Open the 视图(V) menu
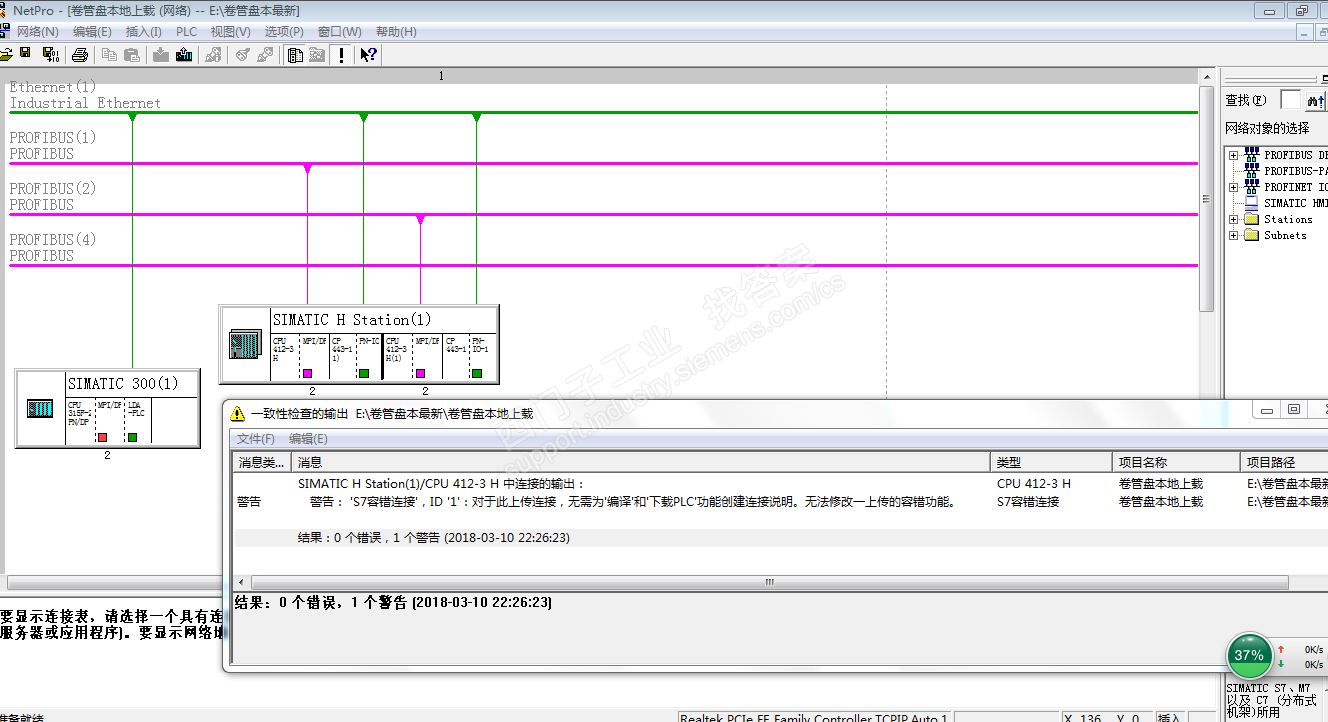 pyautogui.click(x=230, y=31)
